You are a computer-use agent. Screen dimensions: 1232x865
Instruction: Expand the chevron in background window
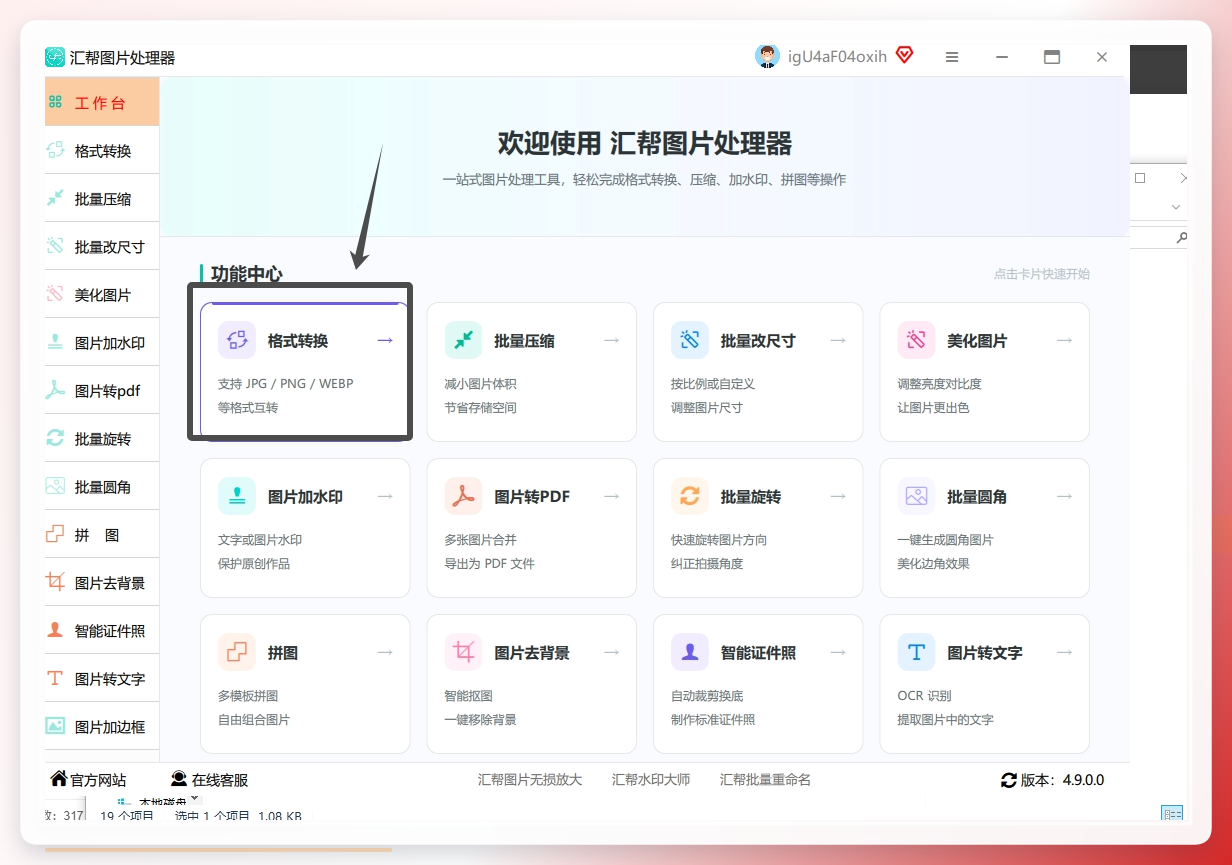click(x=1176, y=207)
